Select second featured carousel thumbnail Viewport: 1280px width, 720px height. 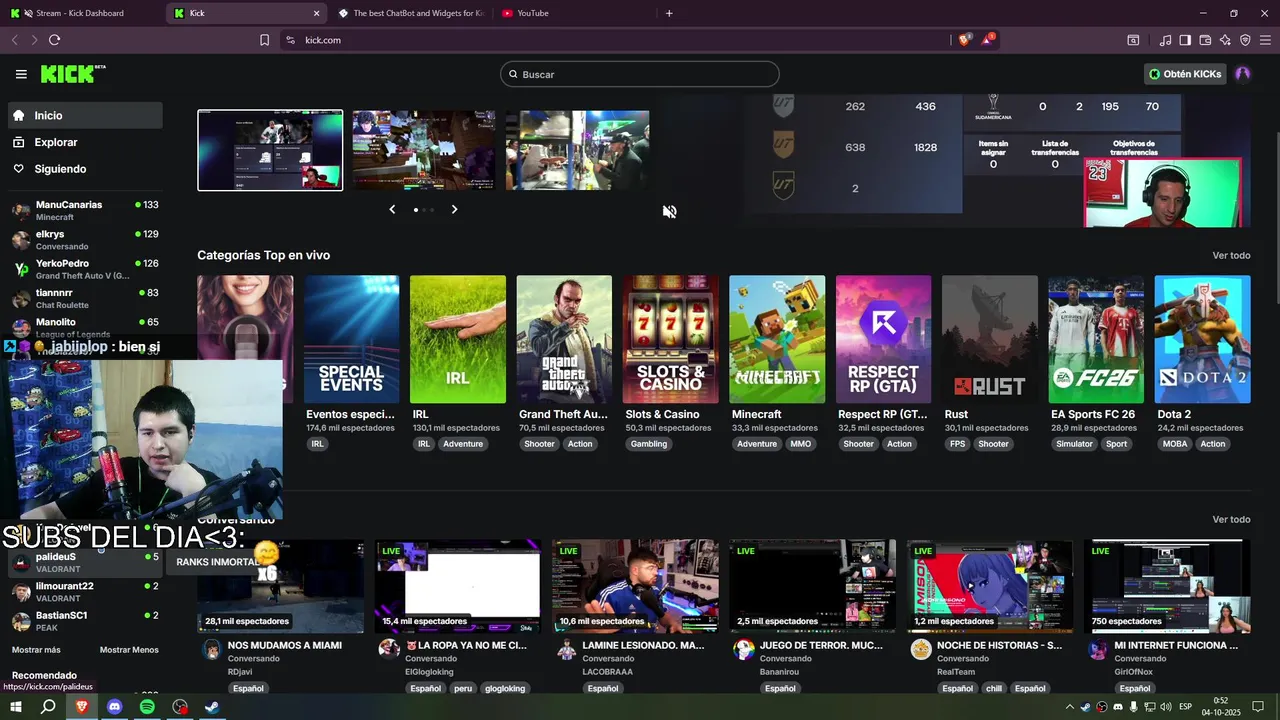click(423, 150)
